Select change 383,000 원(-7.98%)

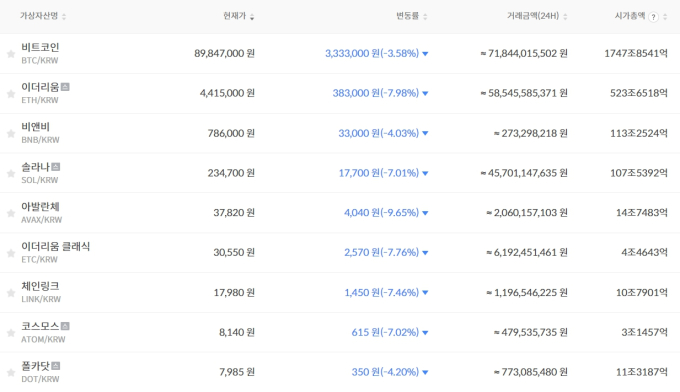(376, 93)
